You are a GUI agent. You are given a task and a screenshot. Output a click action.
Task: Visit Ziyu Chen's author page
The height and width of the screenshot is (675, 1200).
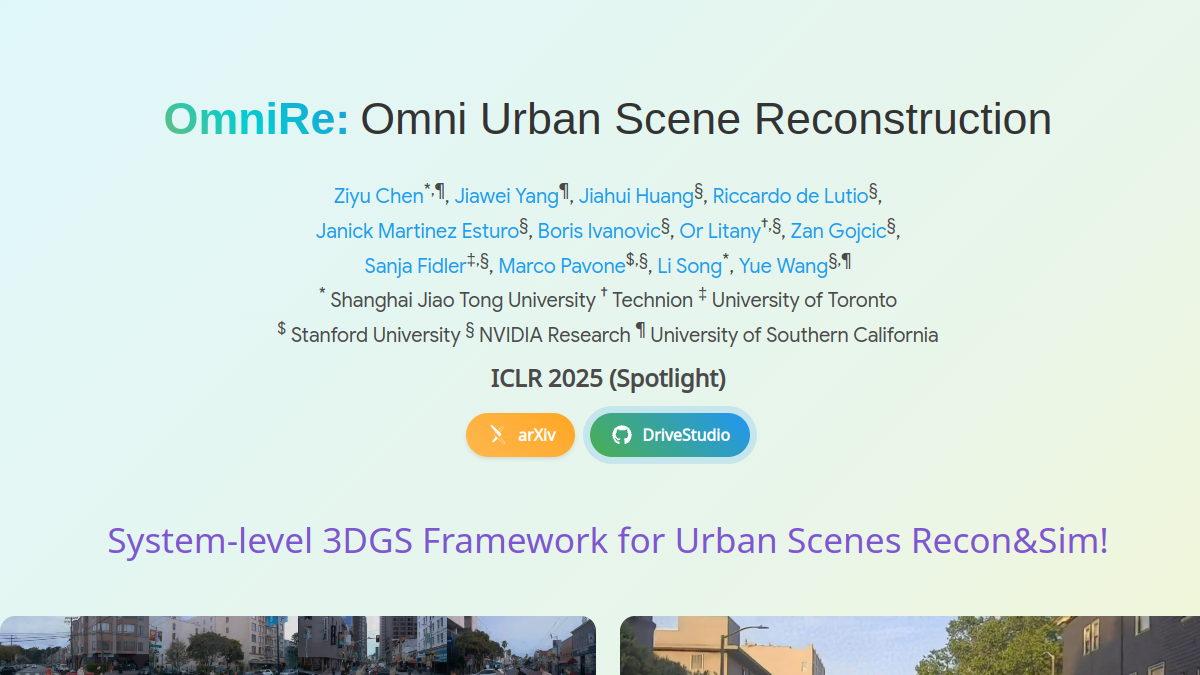379,196
